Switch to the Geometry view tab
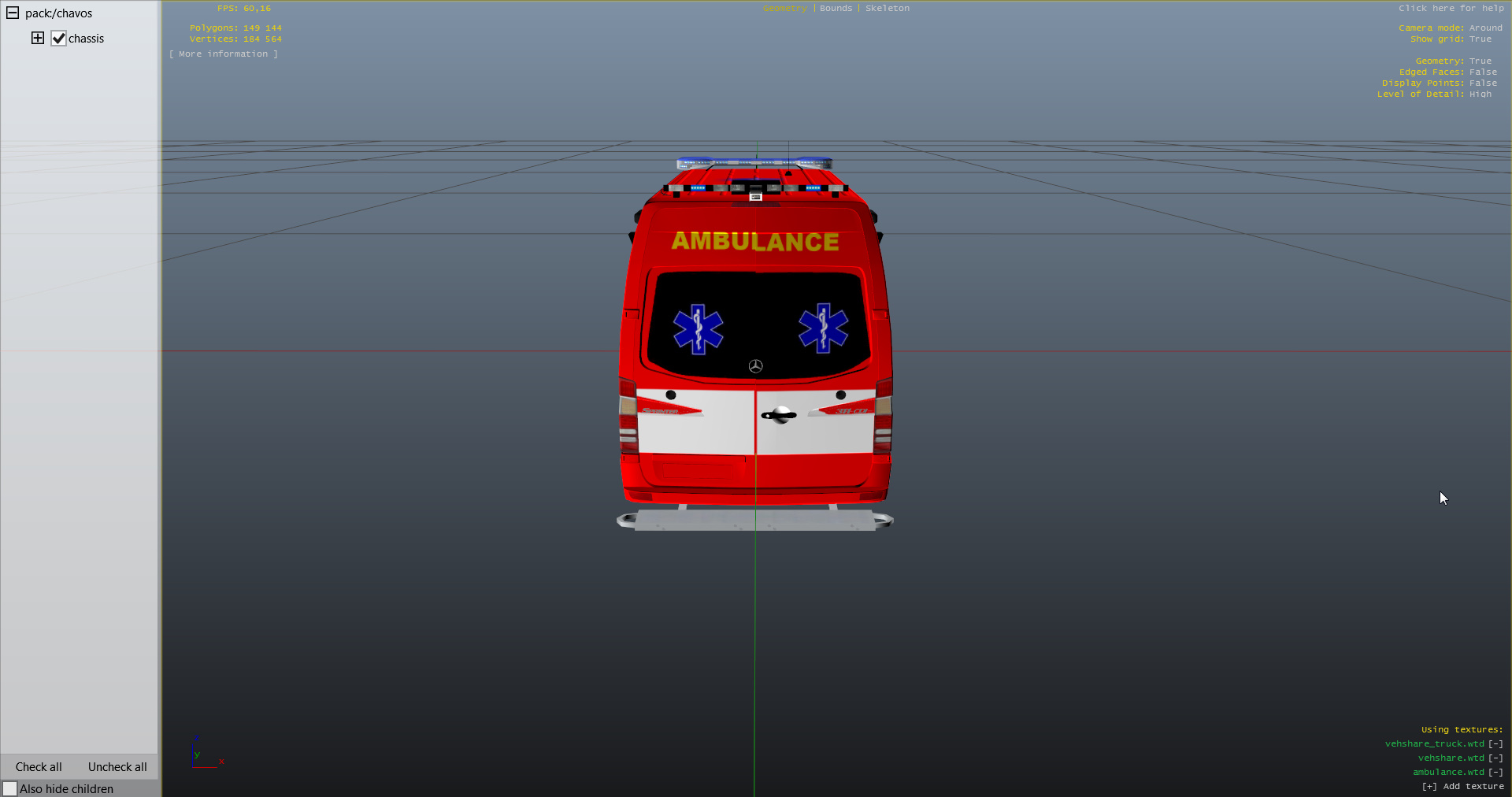The height and width of the screenshot is (797, 1512). [785, 8]
